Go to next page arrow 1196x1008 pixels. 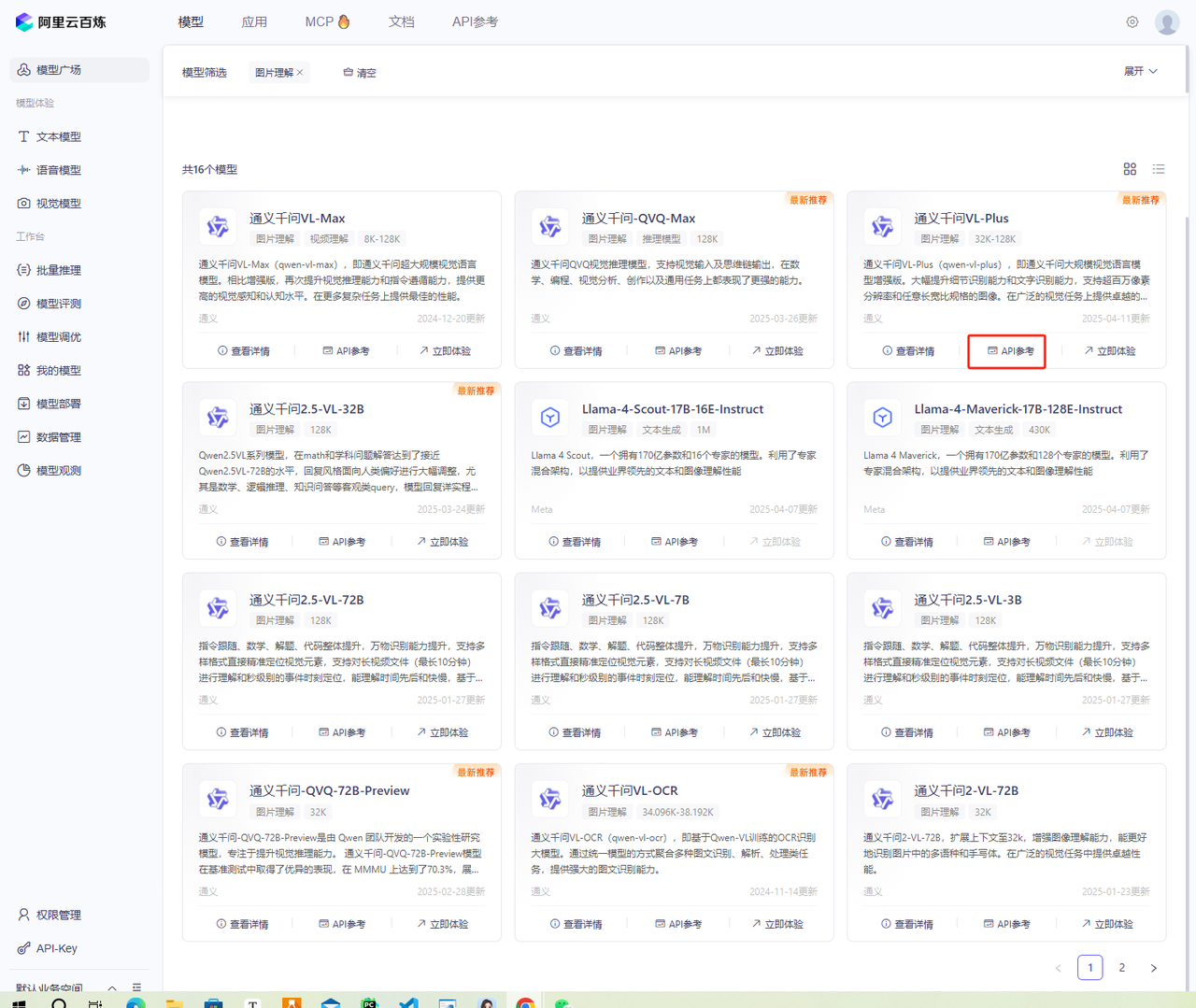1154,968
